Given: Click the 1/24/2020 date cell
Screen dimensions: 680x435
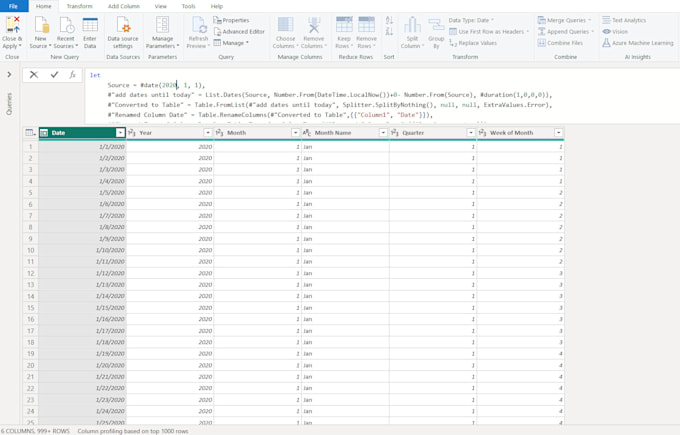Looking at the screenshot, I should [x=82, y=411].
